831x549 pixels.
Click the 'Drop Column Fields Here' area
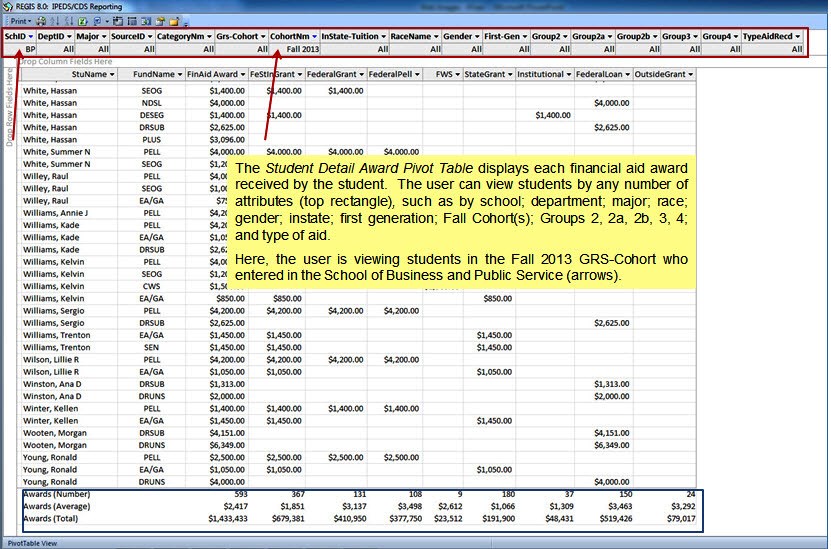click(65, 61)
